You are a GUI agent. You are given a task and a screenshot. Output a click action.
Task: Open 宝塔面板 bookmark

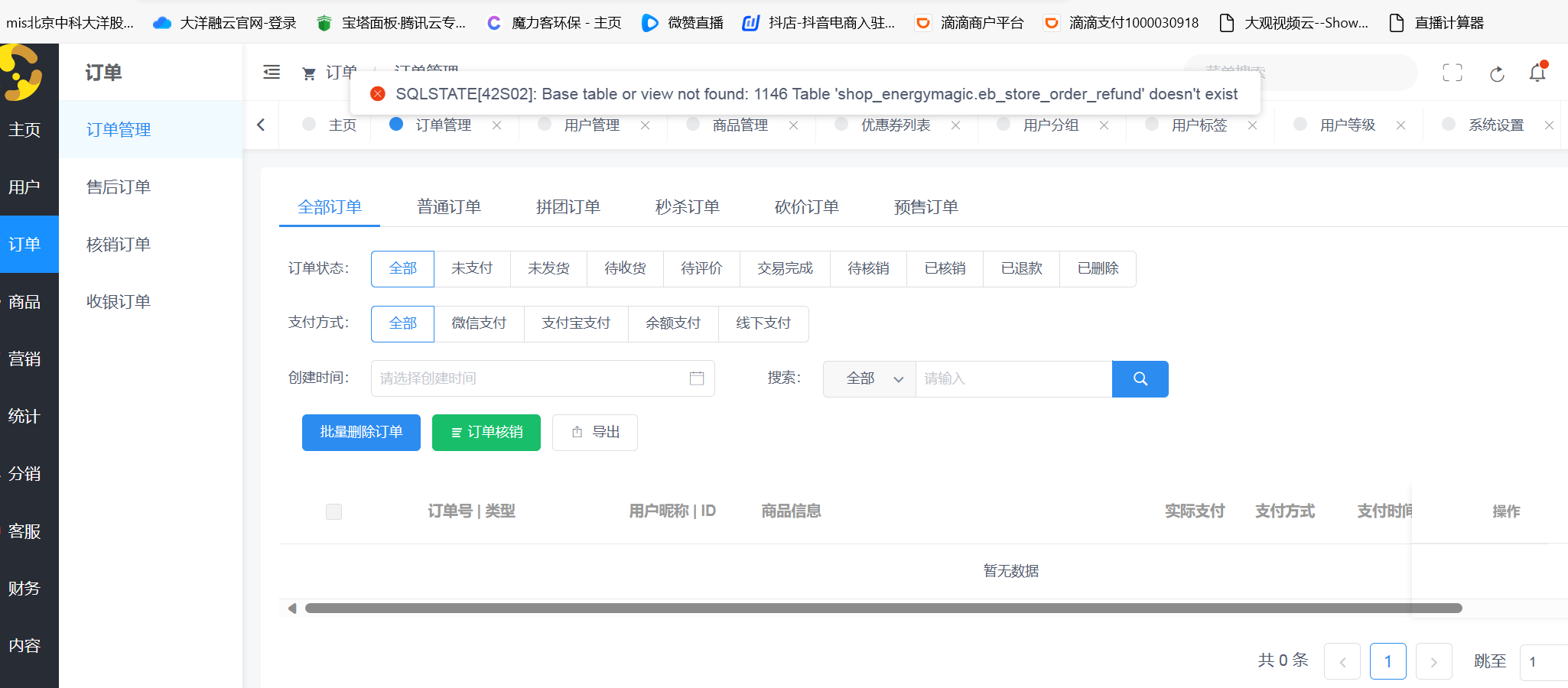pos(392,23)
